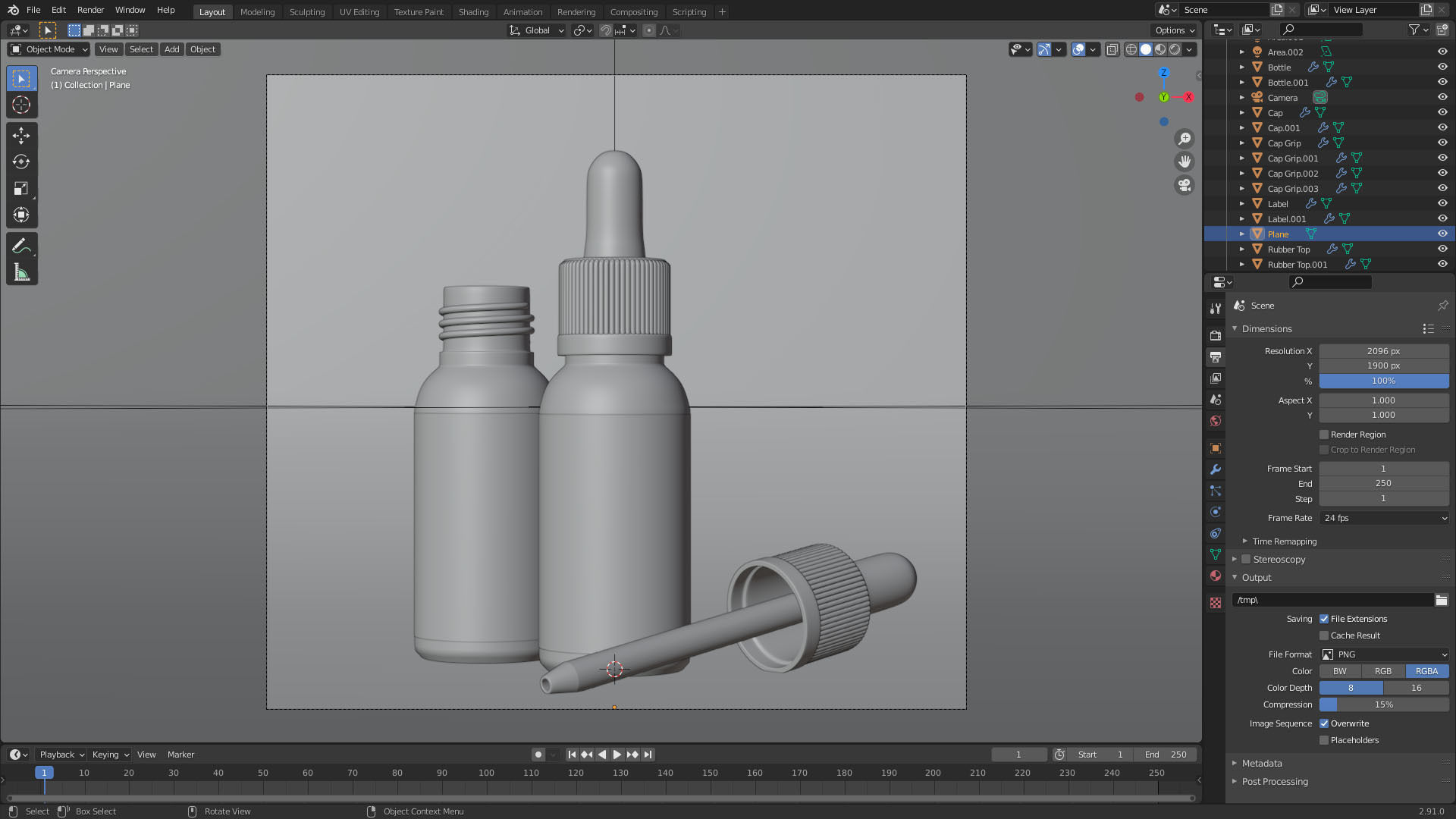This screenshot has height=819, width=1456.
Task: Open the Object Constraints properties tab
Action: click(1216, 533)
